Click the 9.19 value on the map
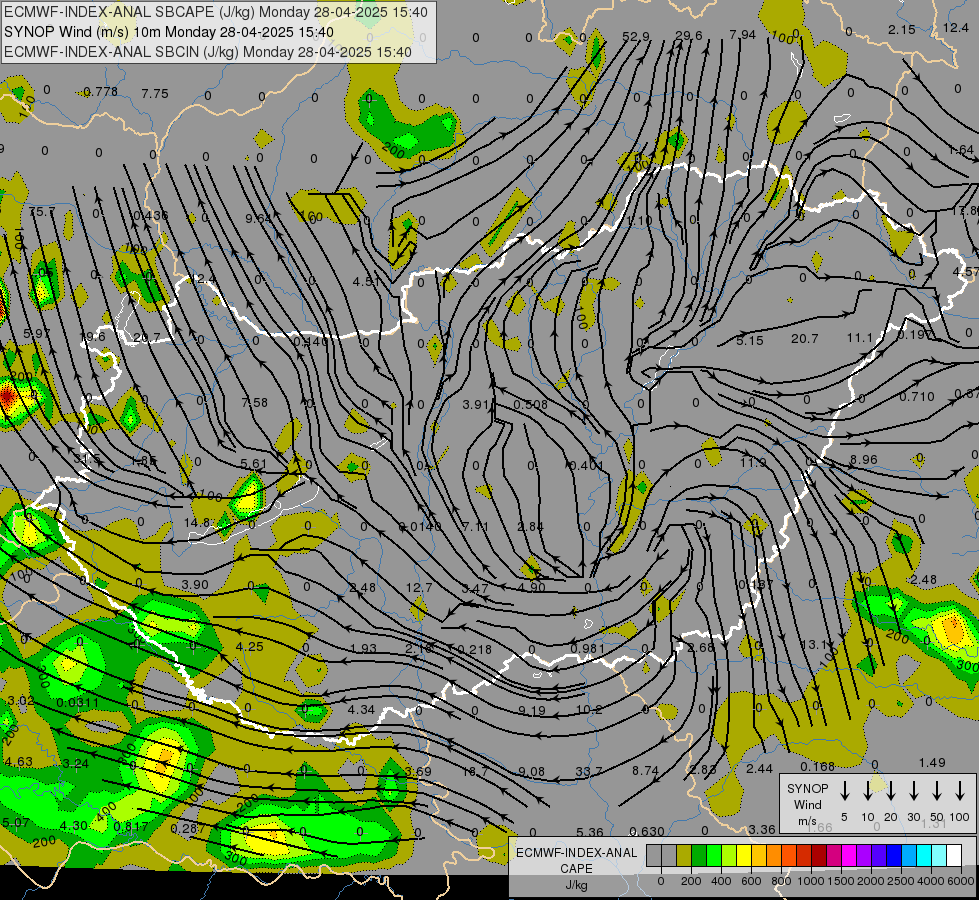 coord(532,711)
